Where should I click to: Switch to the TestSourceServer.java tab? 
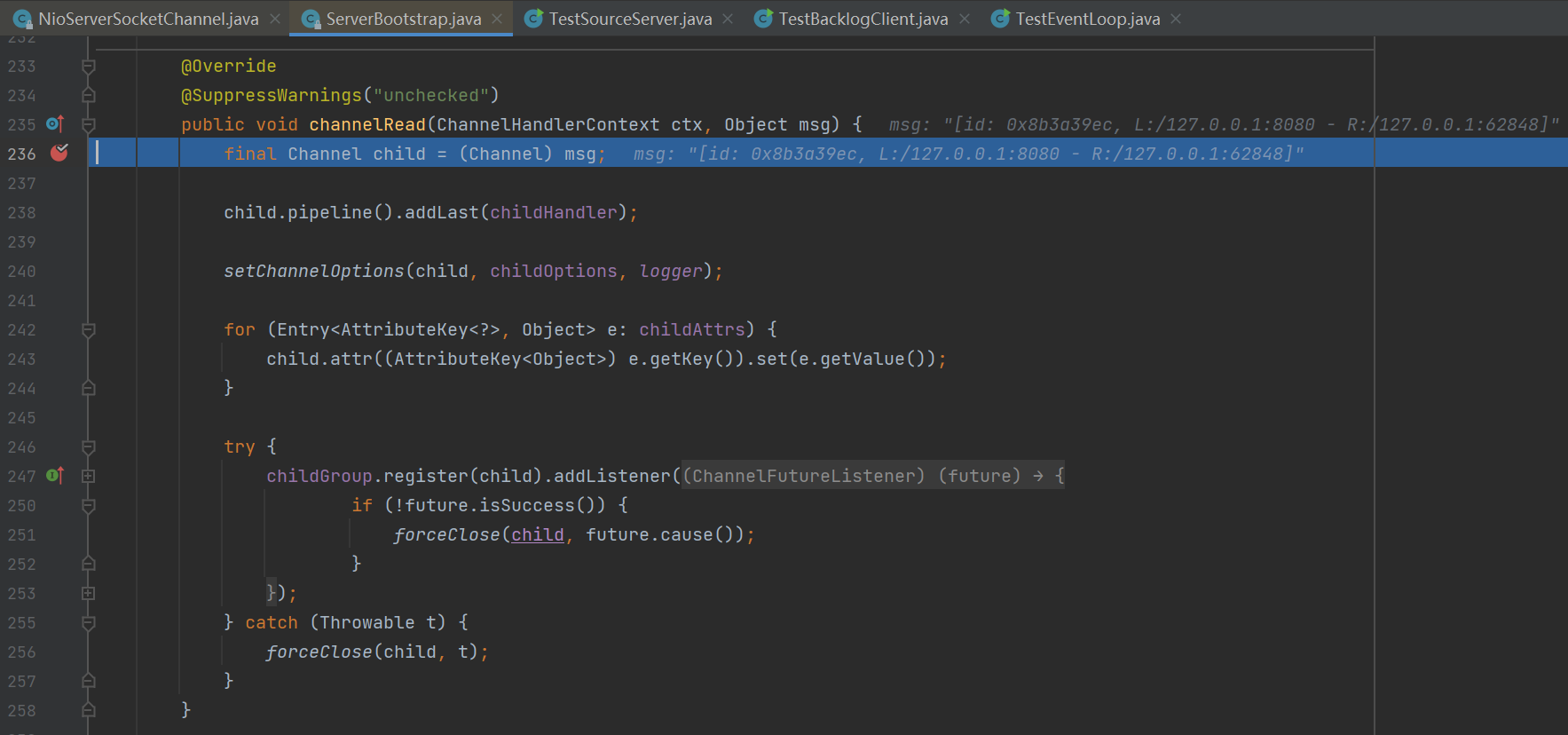click(x=629, y=19)
